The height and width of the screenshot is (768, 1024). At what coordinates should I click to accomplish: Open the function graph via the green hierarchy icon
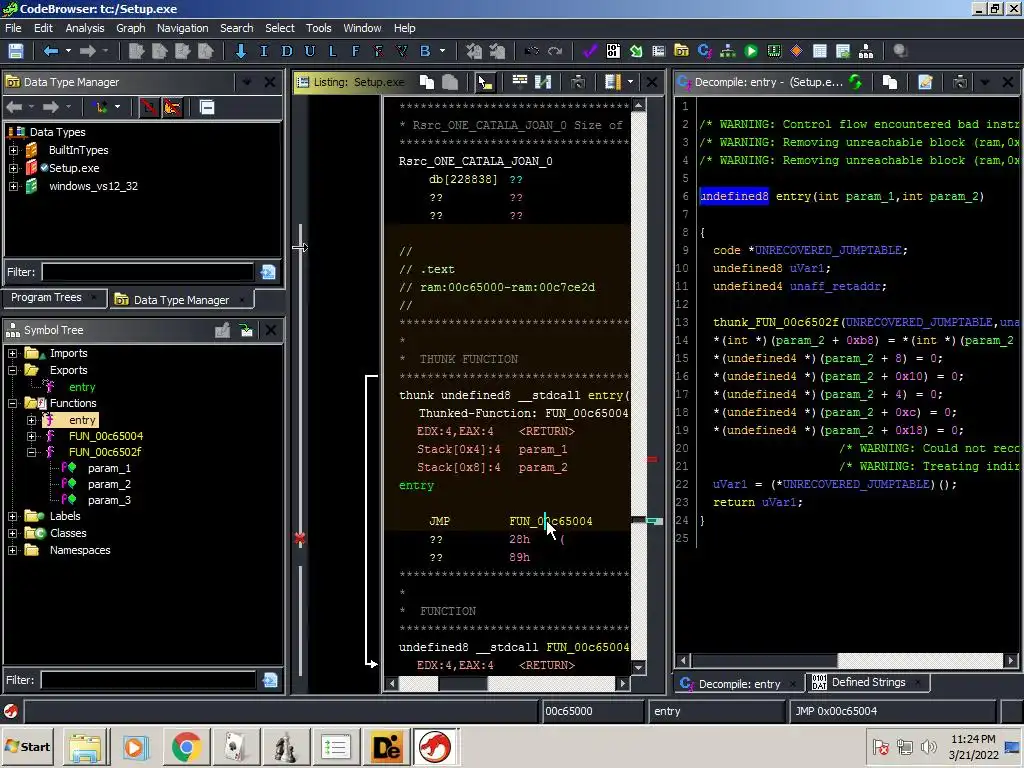point(728,51)
